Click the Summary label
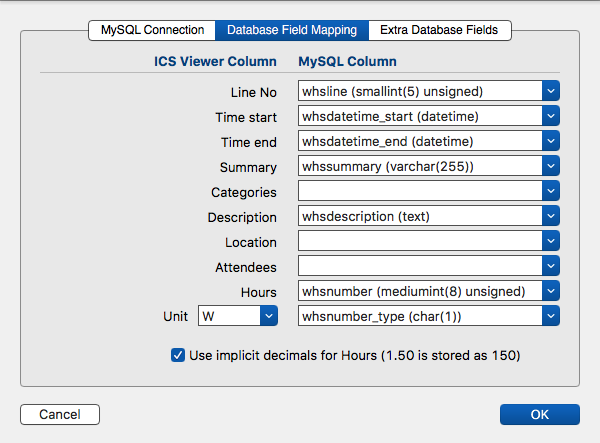The image size is (600, 443). 248,168
